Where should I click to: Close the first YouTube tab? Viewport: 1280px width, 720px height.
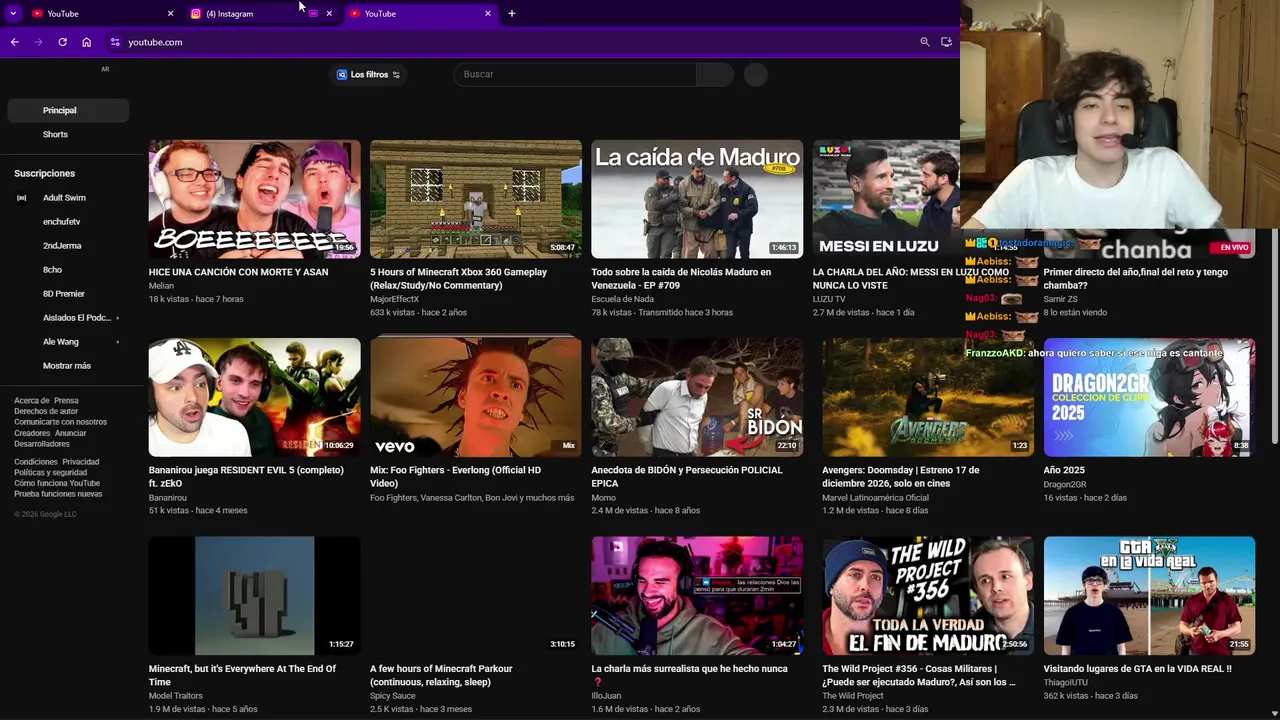tap(170, 13)
